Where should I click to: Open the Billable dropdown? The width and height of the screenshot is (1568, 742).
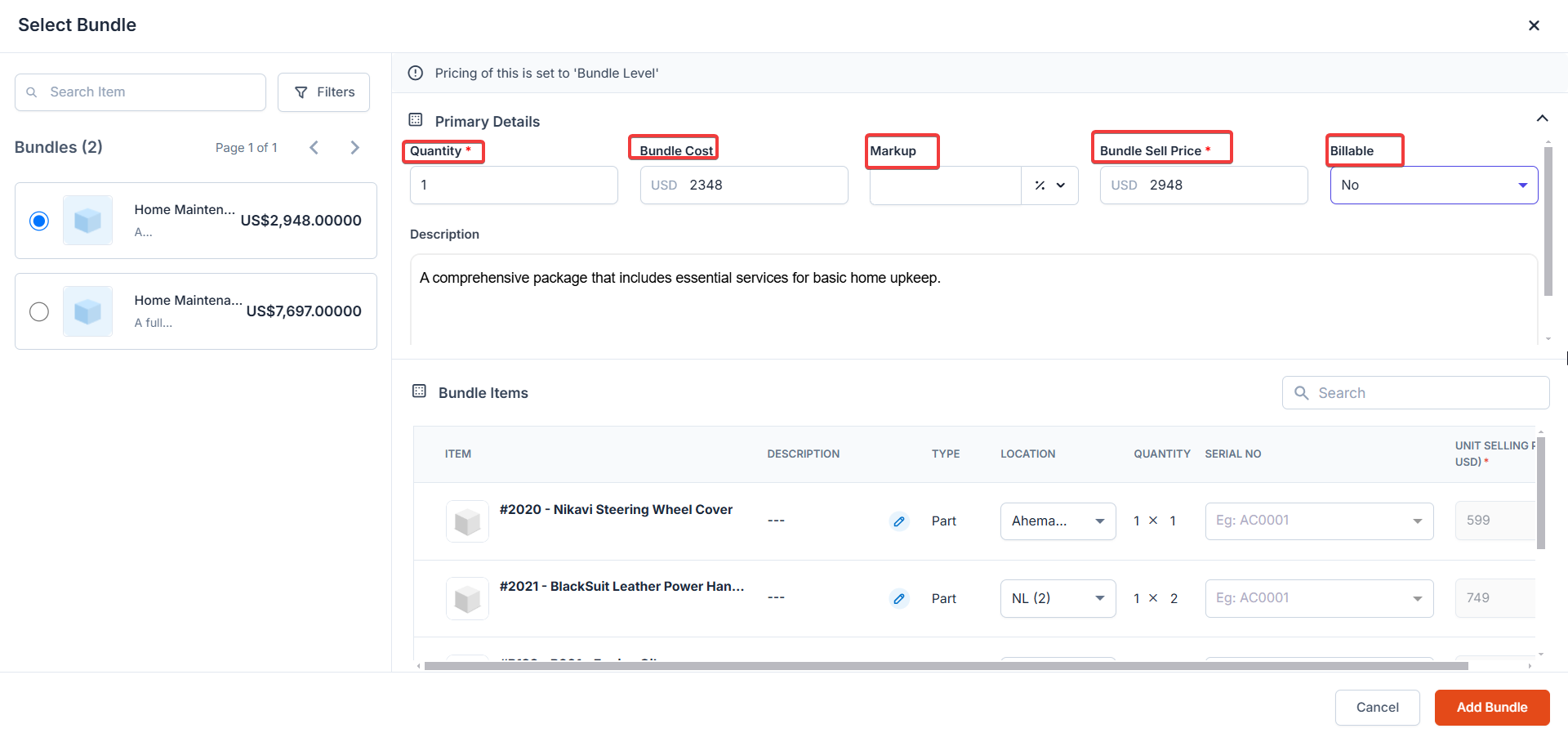(x=1434, y=185)
